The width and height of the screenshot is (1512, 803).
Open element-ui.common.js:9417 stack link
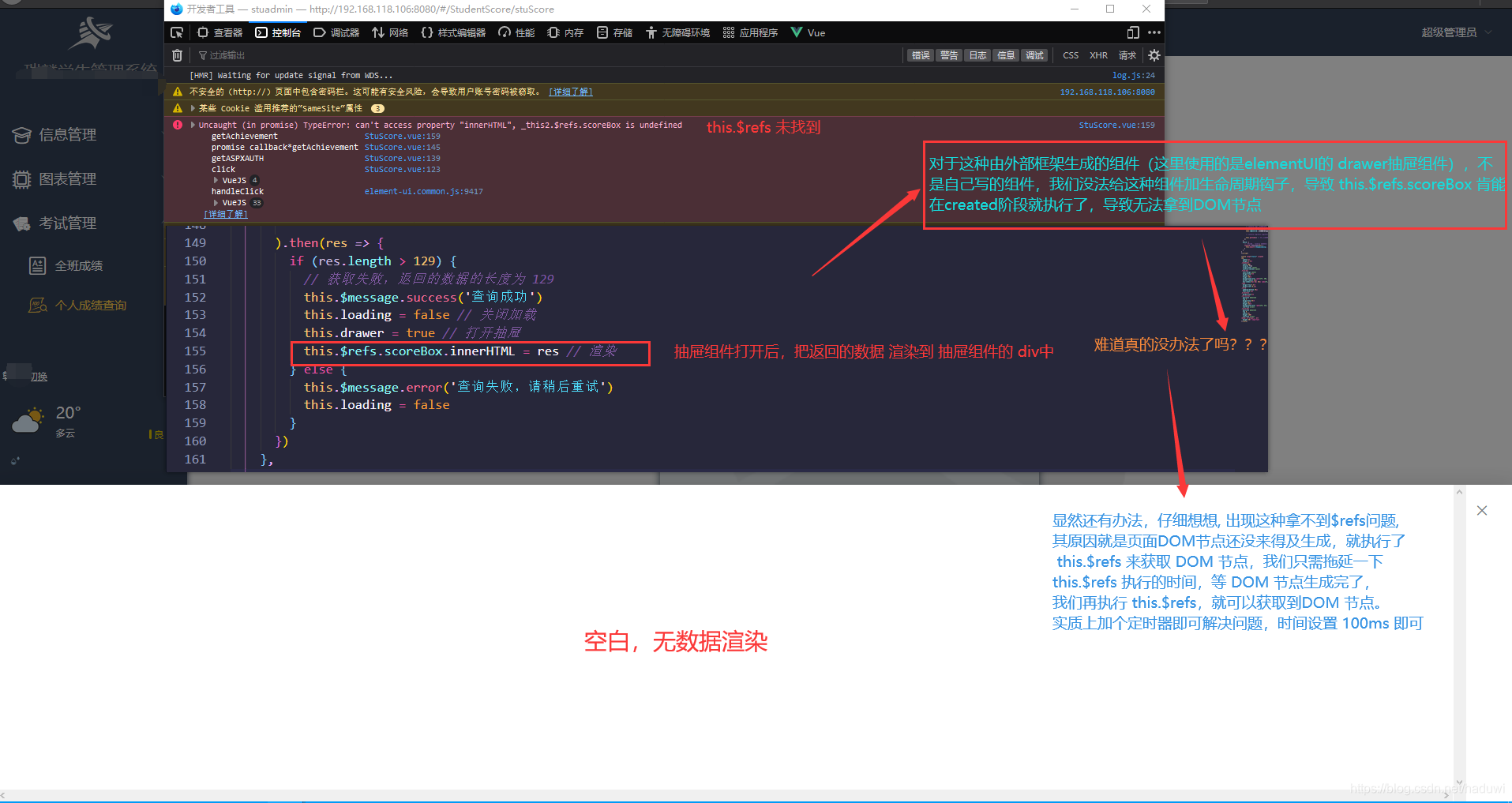(423, 192)
